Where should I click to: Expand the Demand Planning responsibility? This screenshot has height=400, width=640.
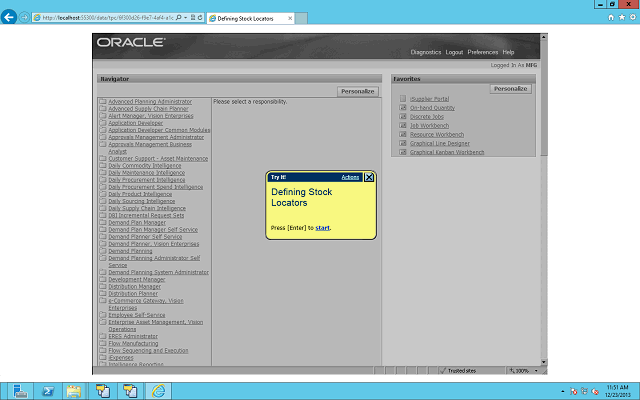click(130, 251)
